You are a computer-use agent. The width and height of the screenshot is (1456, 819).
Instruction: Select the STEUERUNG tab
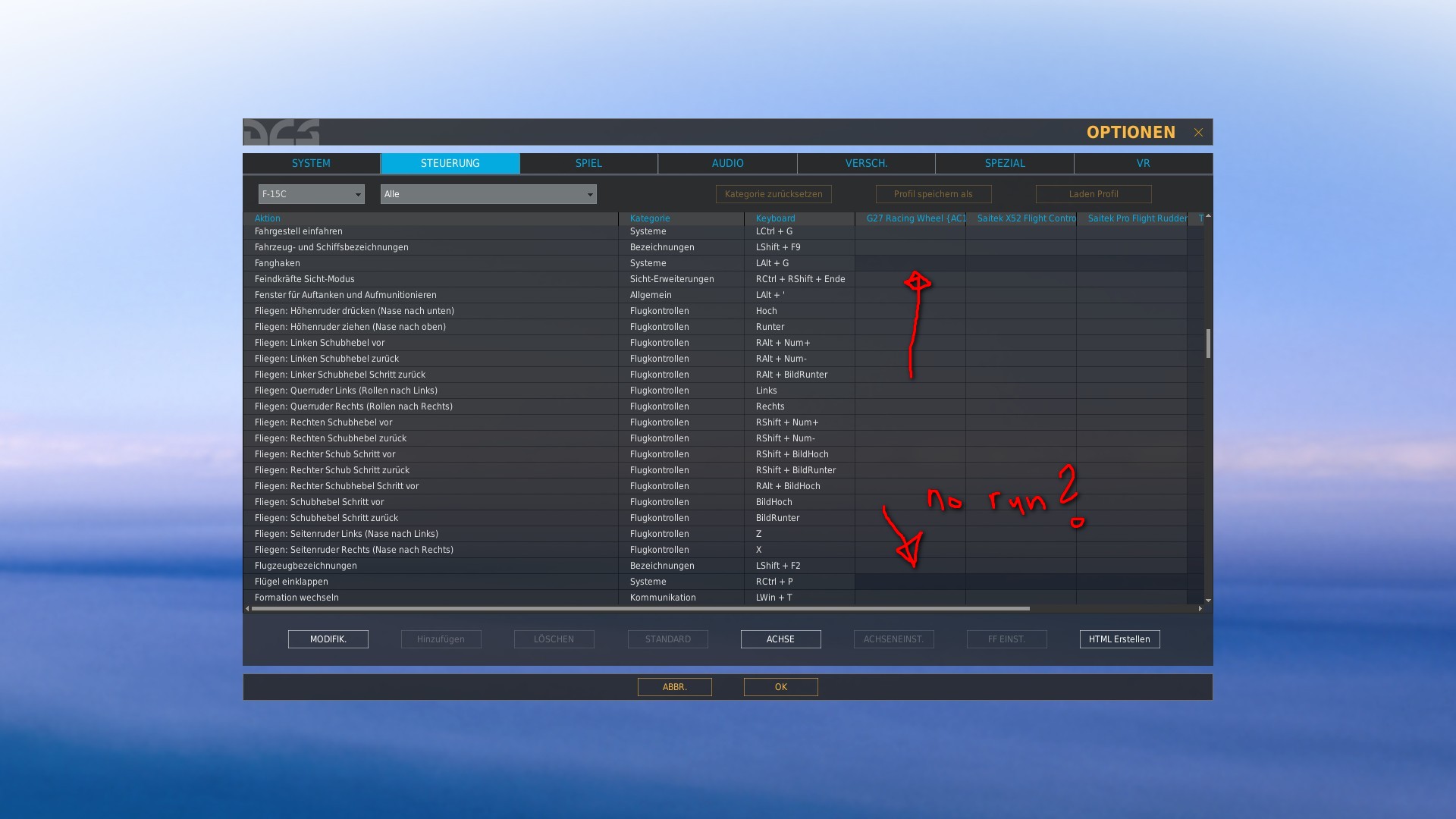pos(450,163)
